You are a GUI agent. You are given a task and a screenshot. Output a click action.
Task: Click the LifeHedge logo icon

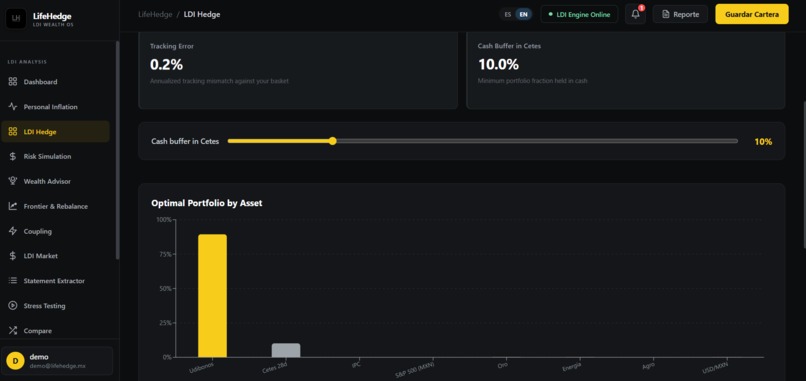tap(16, 18)
